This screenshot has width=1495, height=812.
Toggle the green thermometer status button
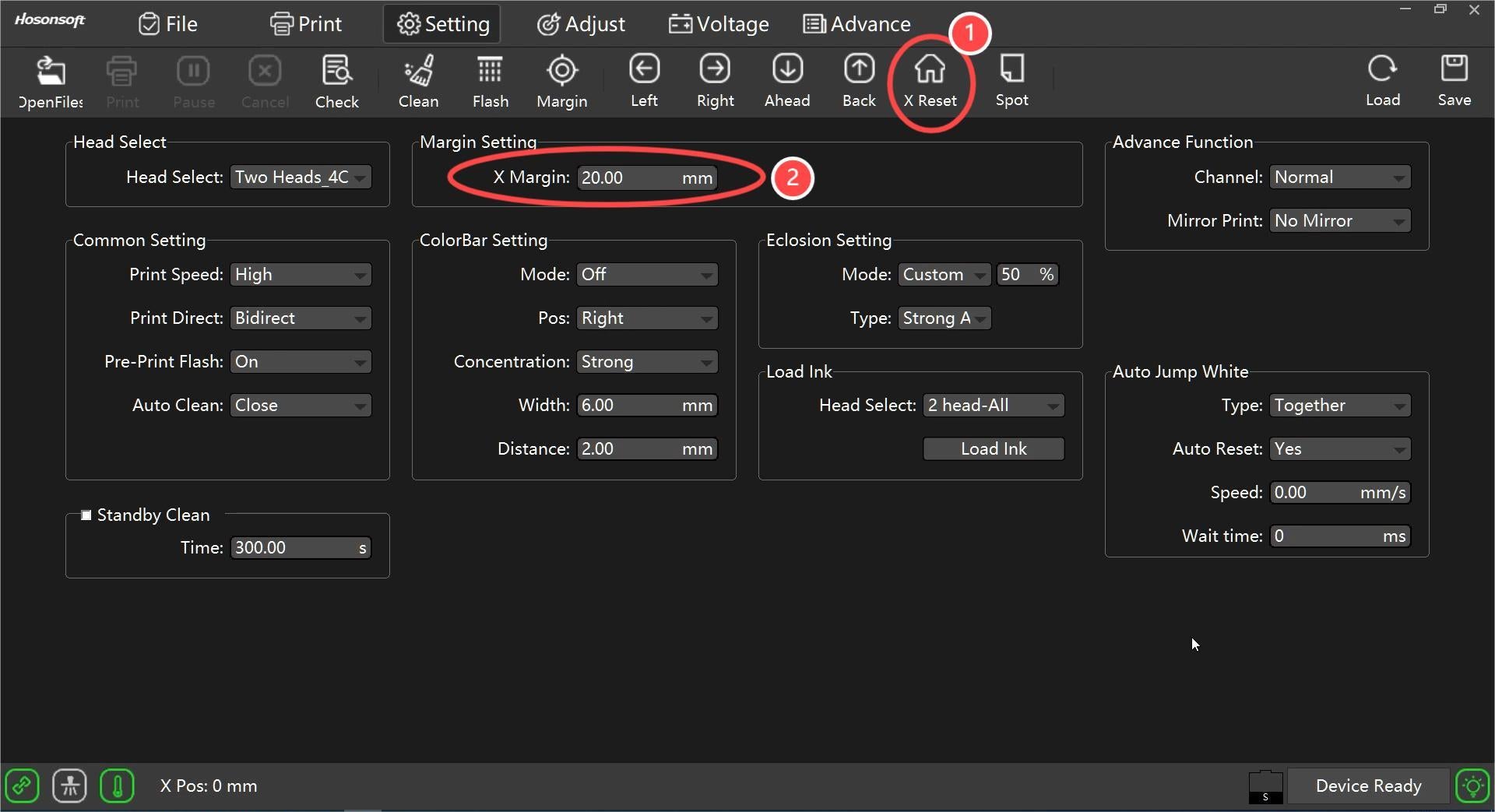pyautogui.click(x=118, y=786)
